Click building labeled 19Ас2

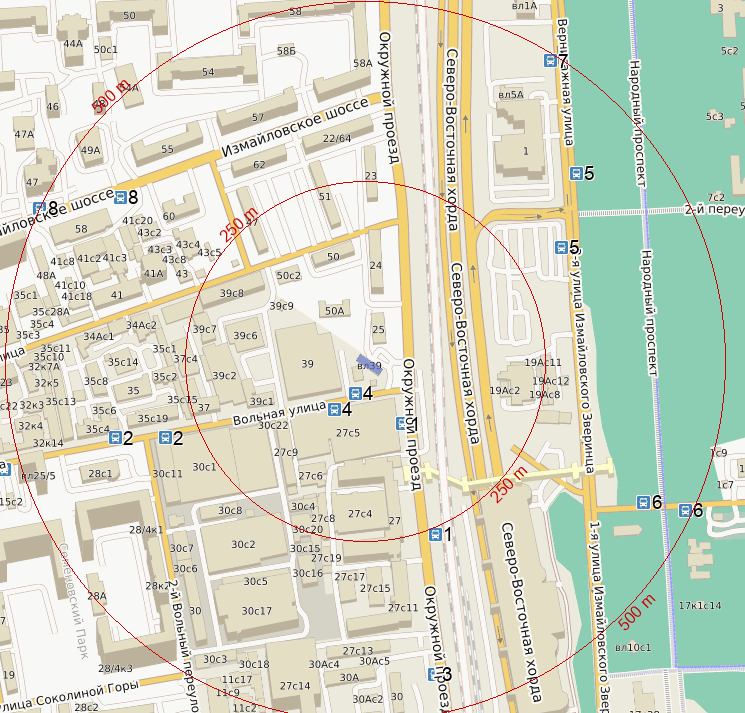coord(504,390)
